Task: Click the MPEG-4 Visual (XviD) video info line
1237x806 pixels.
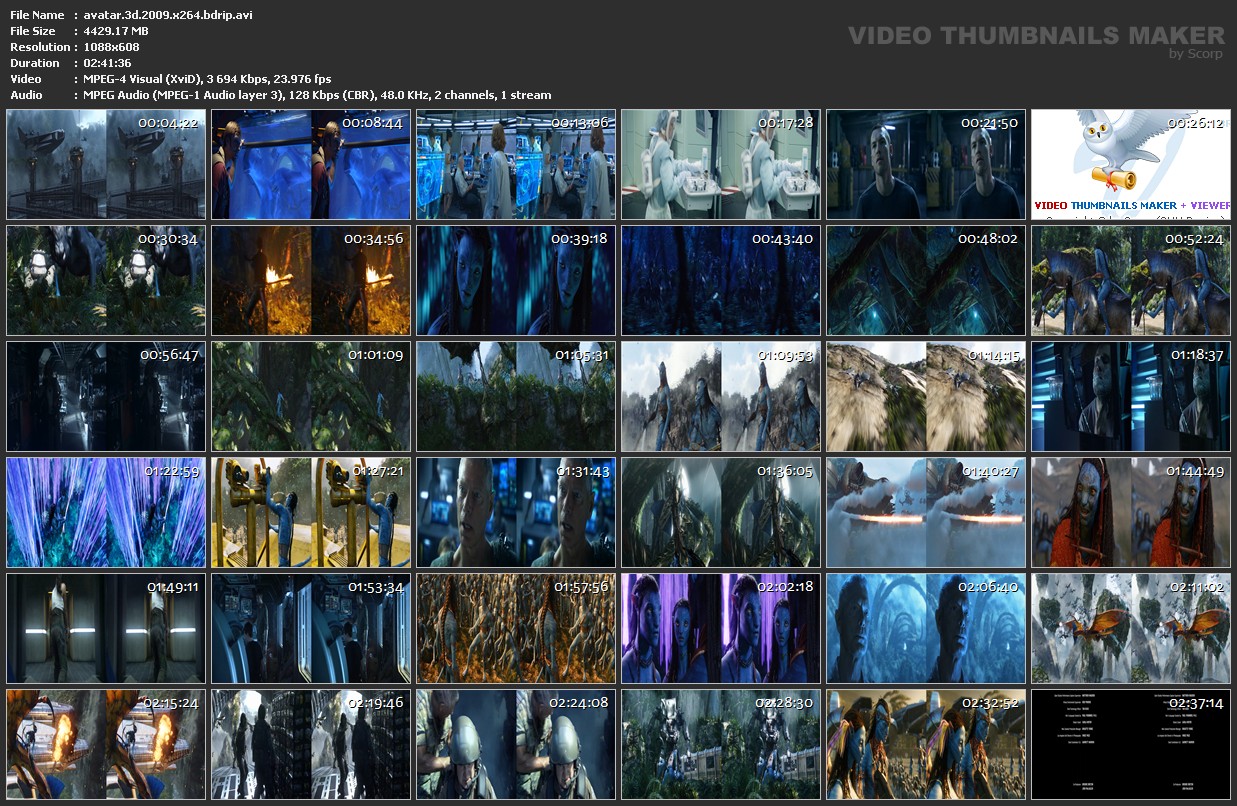Action: pyautogui.click(x=208, y=79)
